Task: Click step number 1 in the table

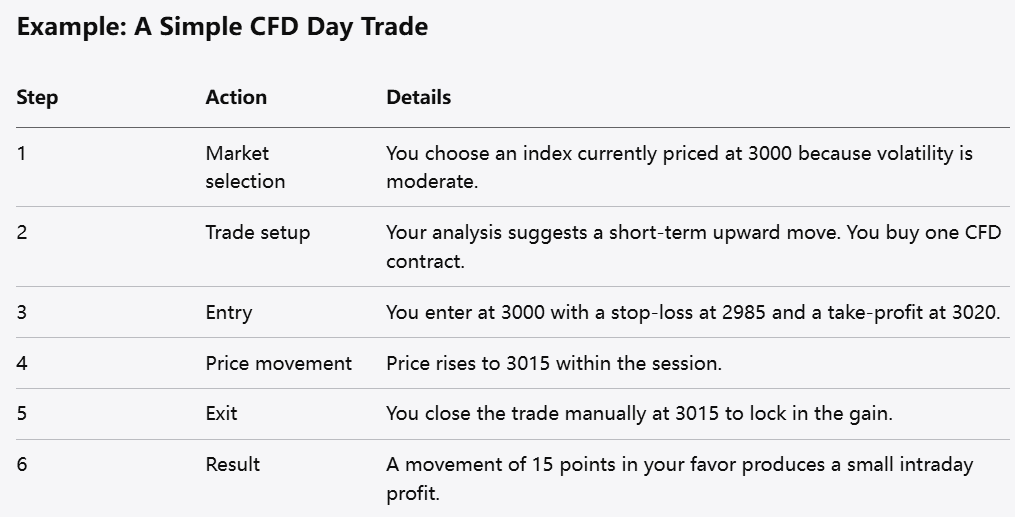Action: 21,153
